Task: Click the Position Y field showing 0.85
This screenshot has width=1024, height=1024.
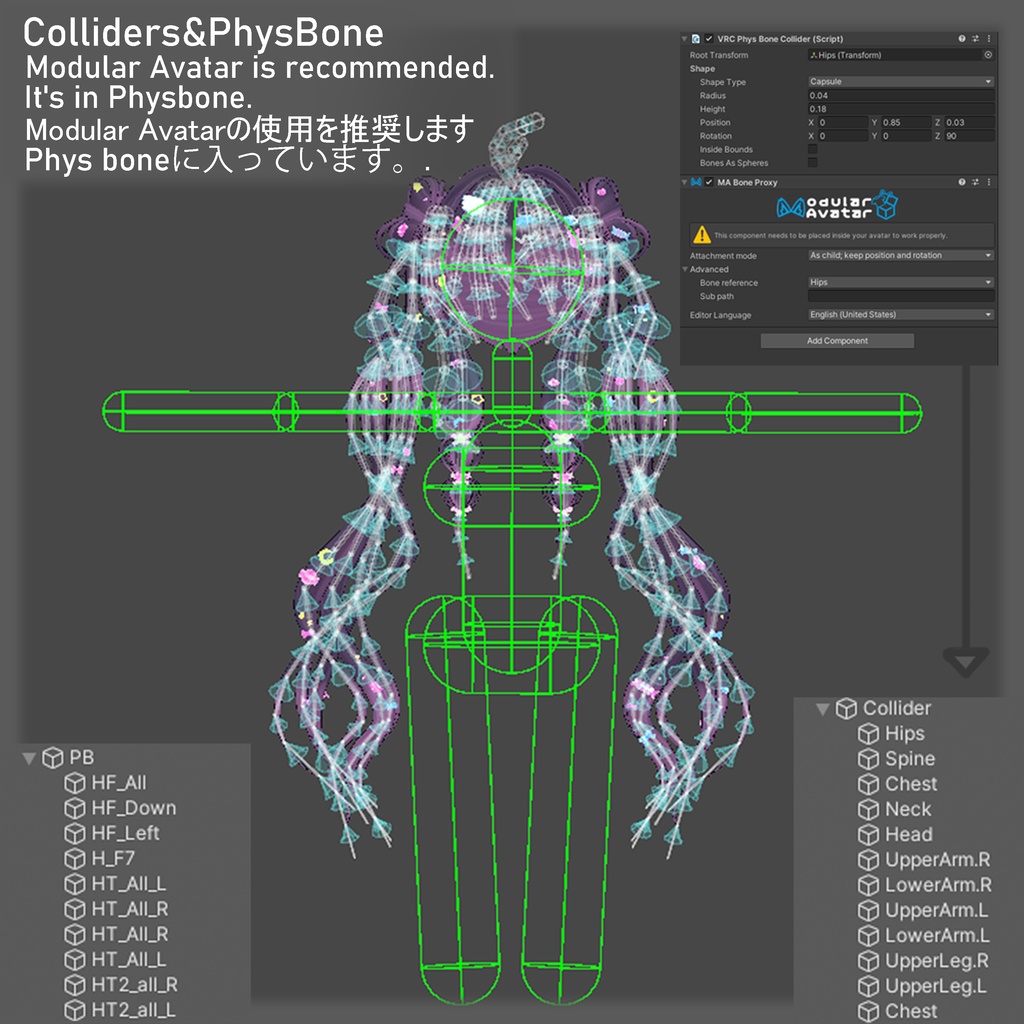Action: click(x=906, y=123)
